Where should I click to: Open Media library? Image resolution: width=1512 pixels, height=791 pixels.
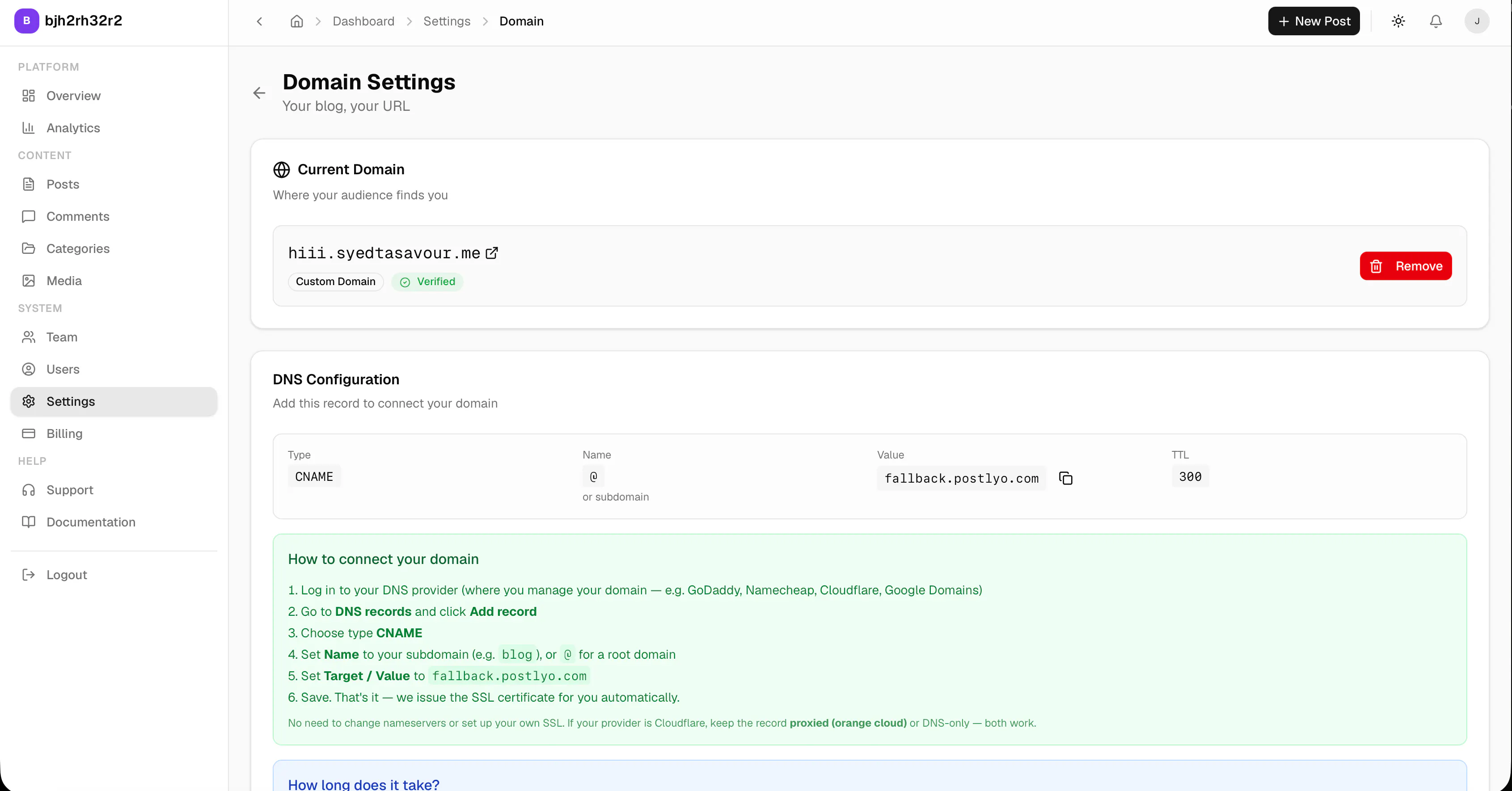[x=114, y=281]
